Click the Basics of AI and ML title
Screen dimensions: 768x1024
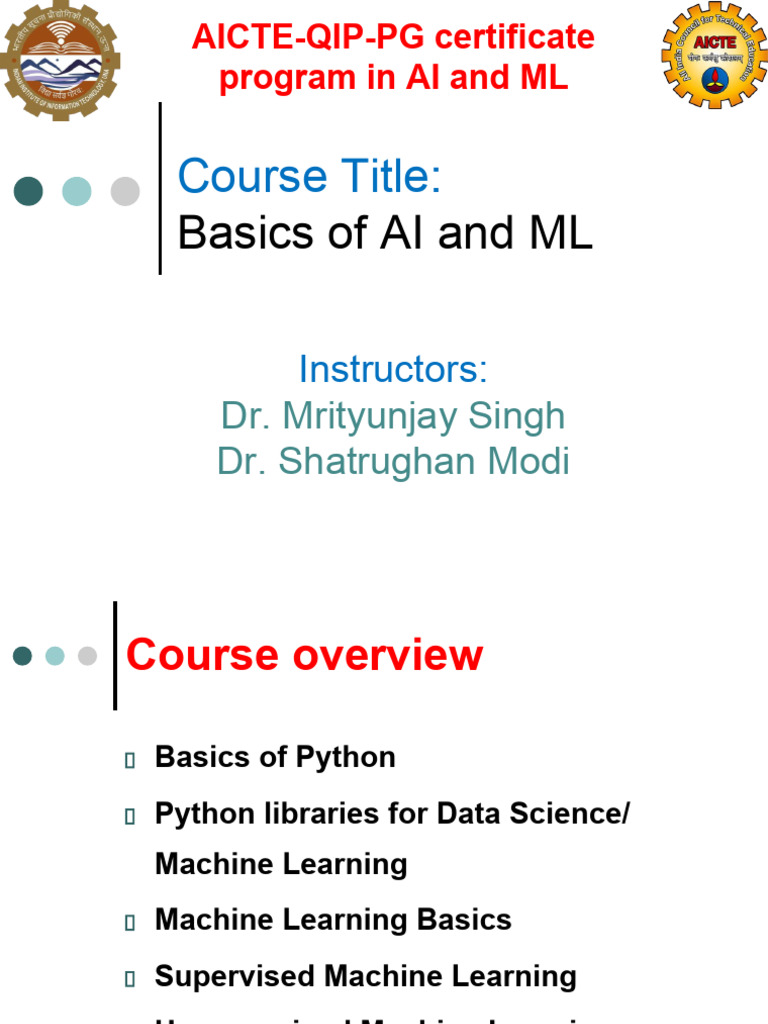[385, 233]
